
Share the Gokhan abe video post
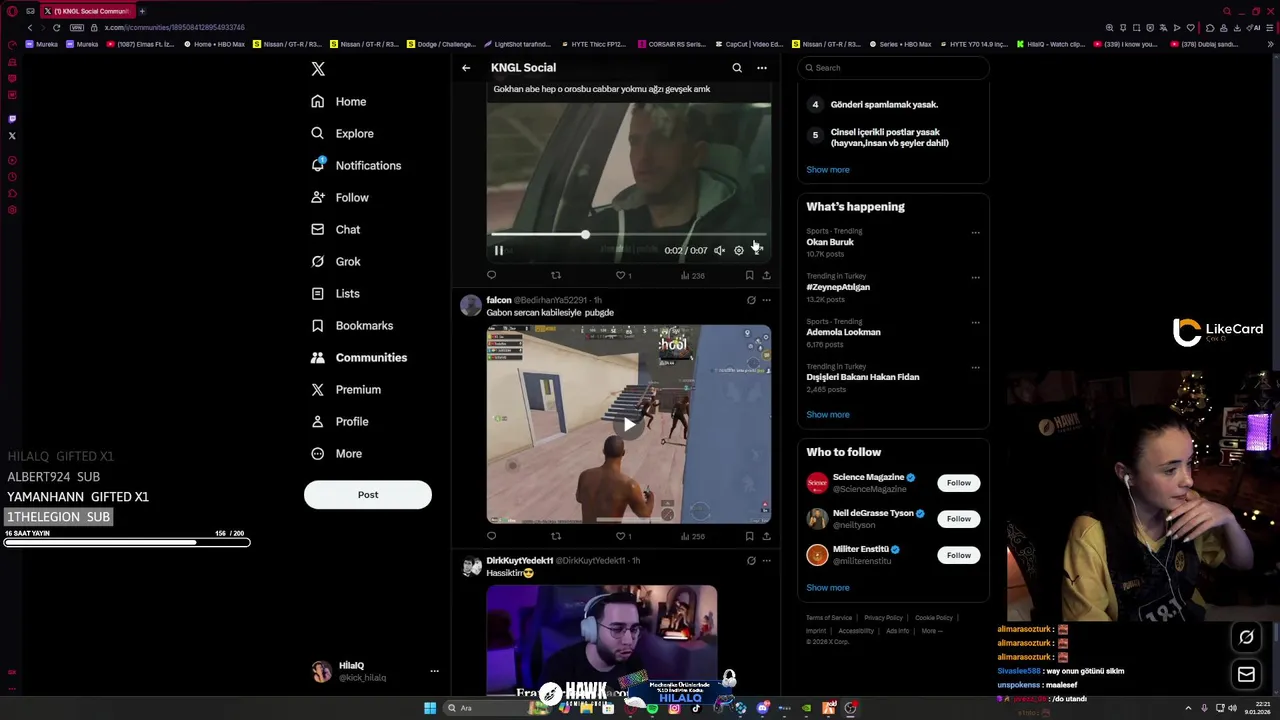coord(767,275)
